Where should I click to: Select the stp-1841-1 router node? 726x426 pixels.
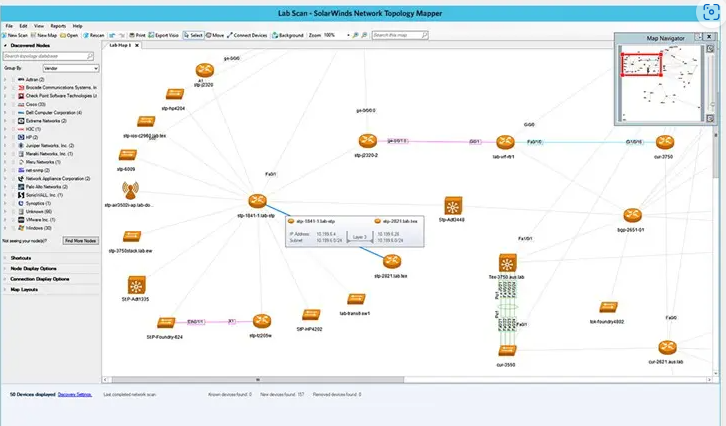coord(257,201)
